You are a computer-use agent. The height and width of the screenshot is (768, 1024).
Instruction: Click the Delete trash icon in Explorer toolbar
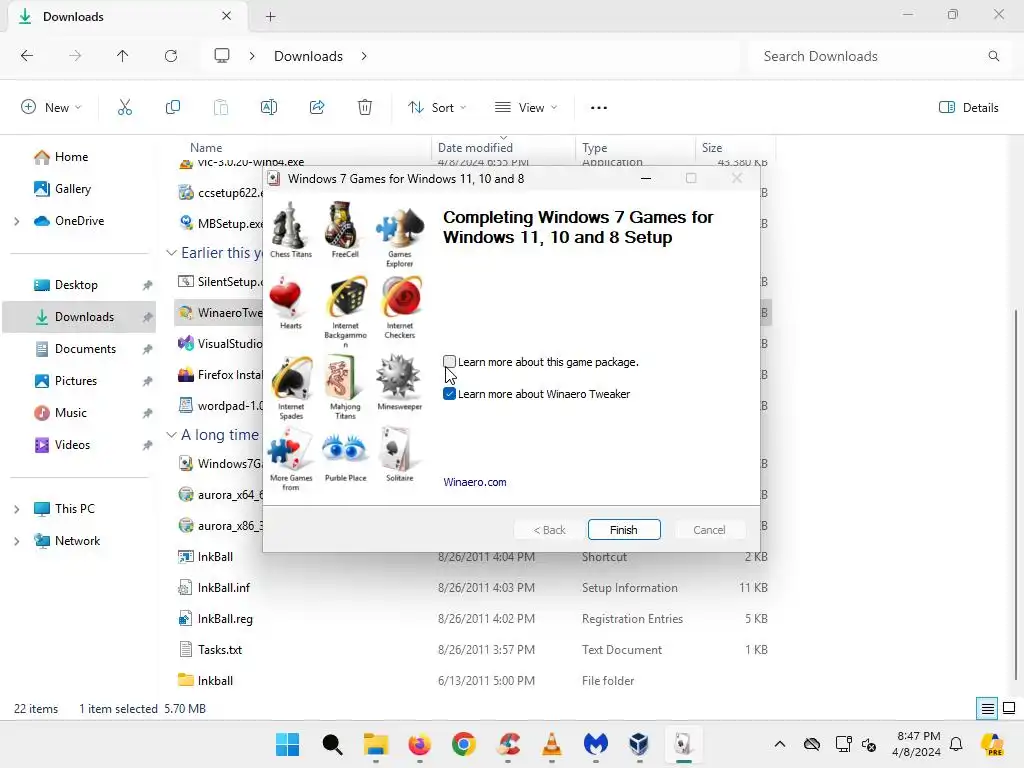pyautogui.click(x=365, y=107)
